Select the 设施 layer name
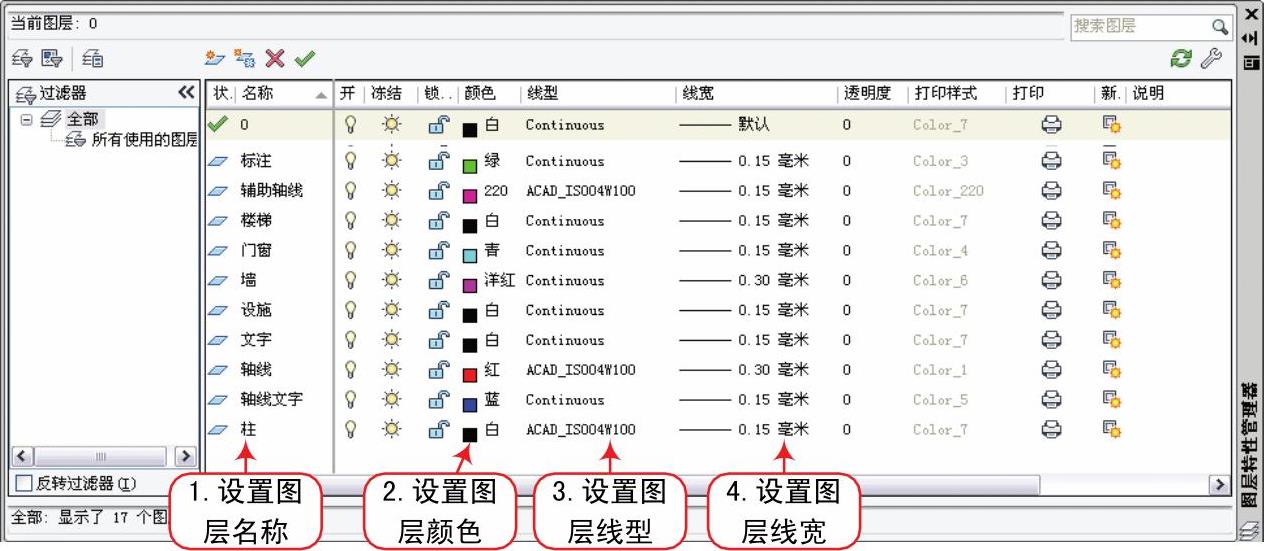This screenshot has height=551, width=1264. pyautogui.click(x=256, y=311)
